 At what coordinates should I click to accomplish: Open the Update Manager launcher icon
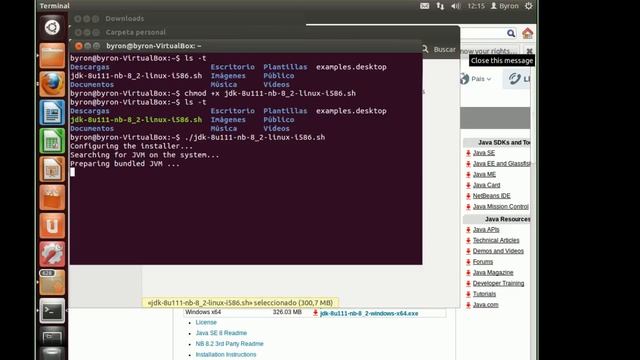coord(52,282)
